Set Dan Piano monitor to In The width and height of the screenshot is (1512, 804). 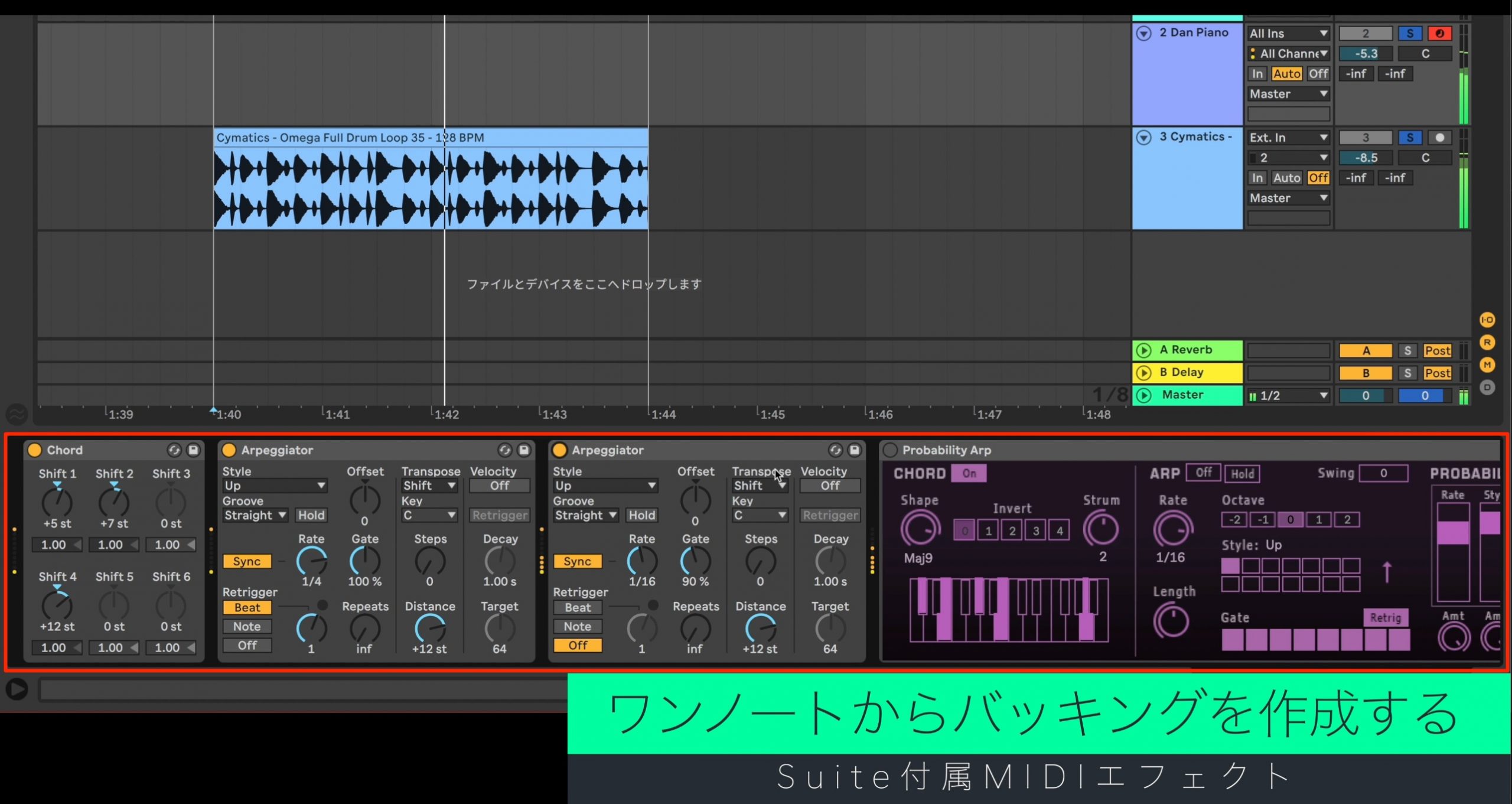[x=1257, y=74]
